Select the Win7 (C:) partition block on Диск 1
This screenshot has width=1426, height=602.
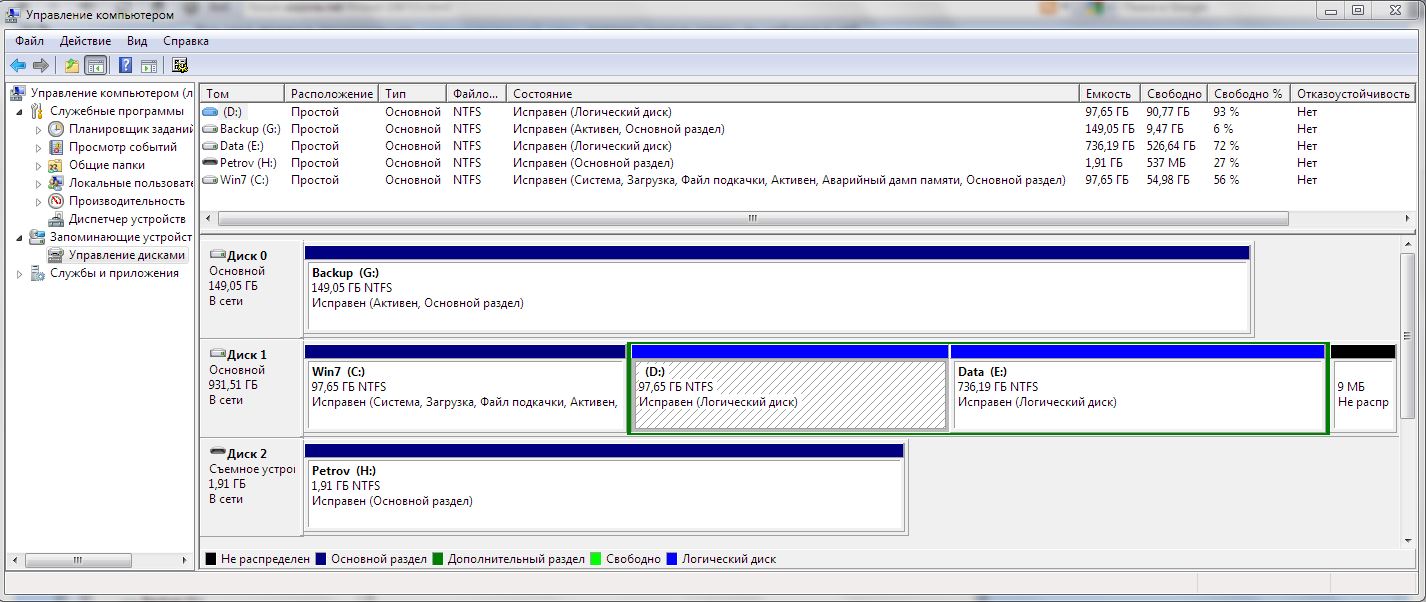tap(465, 388)
